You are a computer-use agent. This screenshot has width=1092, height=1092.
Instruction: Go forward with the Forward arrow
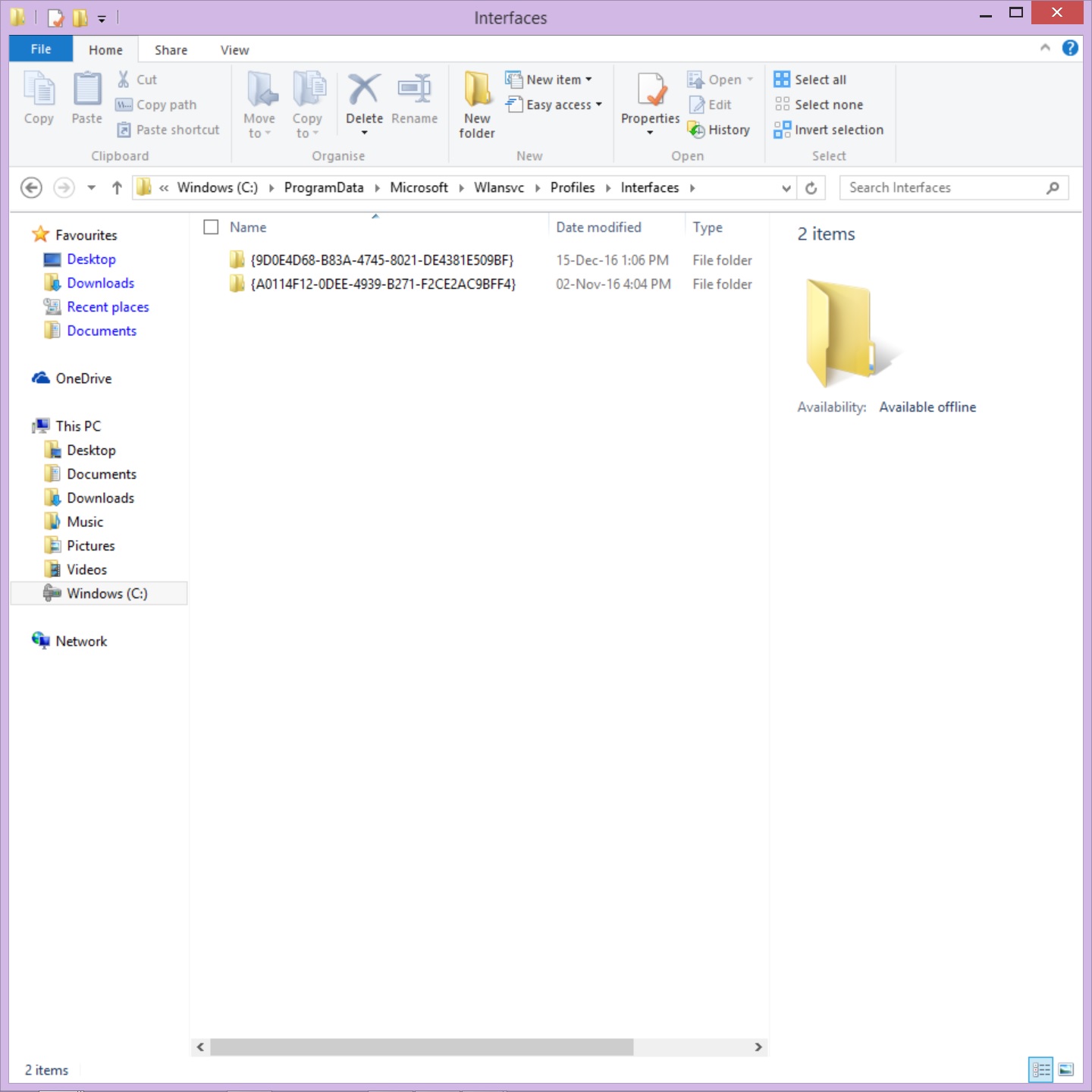coord(64,187)
